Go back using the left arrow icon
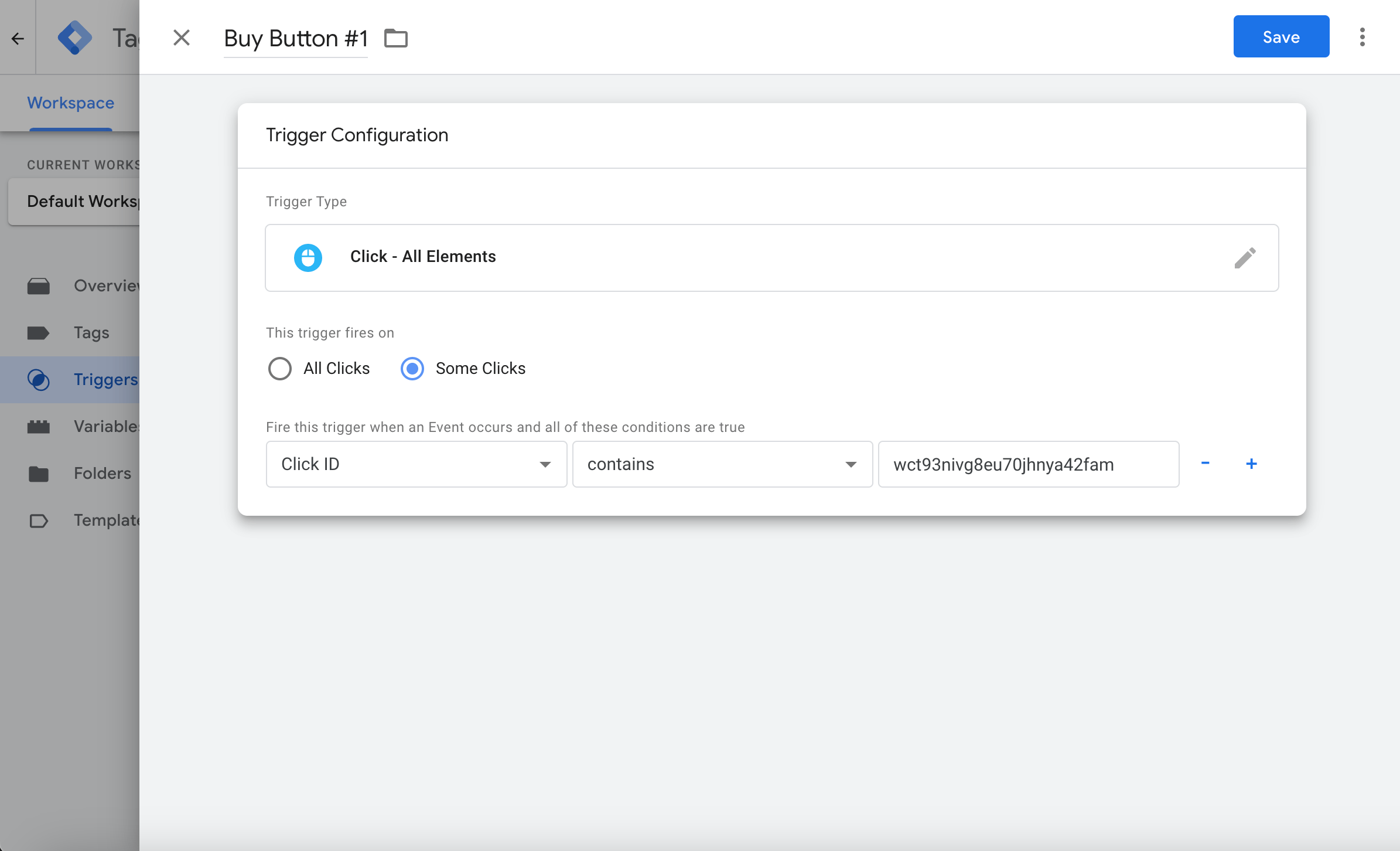This screenshot has width=1400, height=851. (x=18, y=39)
